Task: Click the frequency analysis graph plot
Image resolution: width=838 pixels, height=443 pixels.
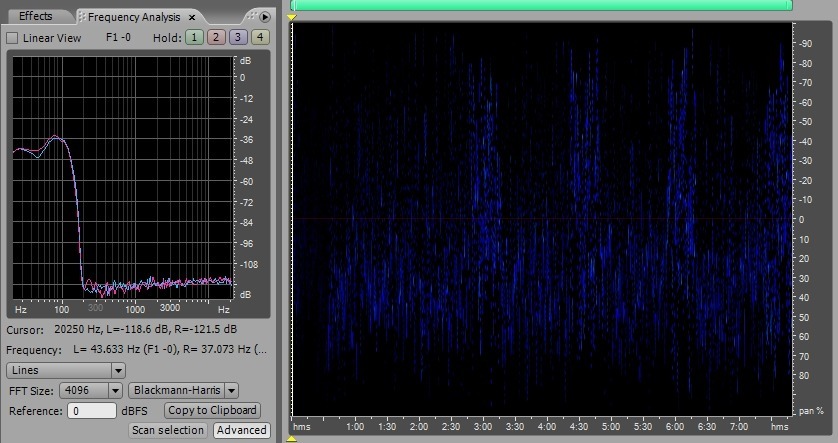Action: coord(122,177)
